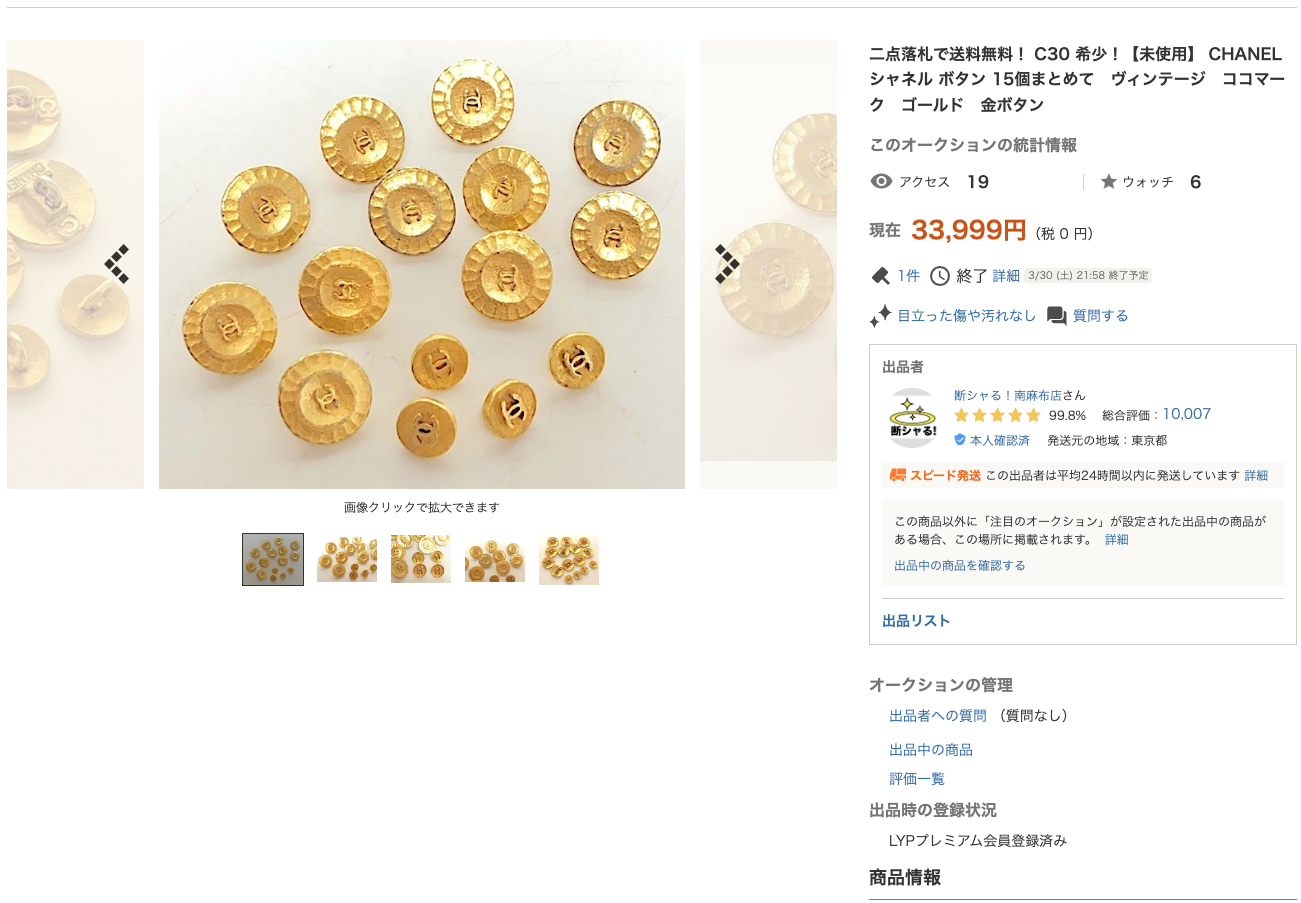Click the 10,007 total rating link
The height and width of the screenshot is (903, 1301).
(x=1186, y=414)
